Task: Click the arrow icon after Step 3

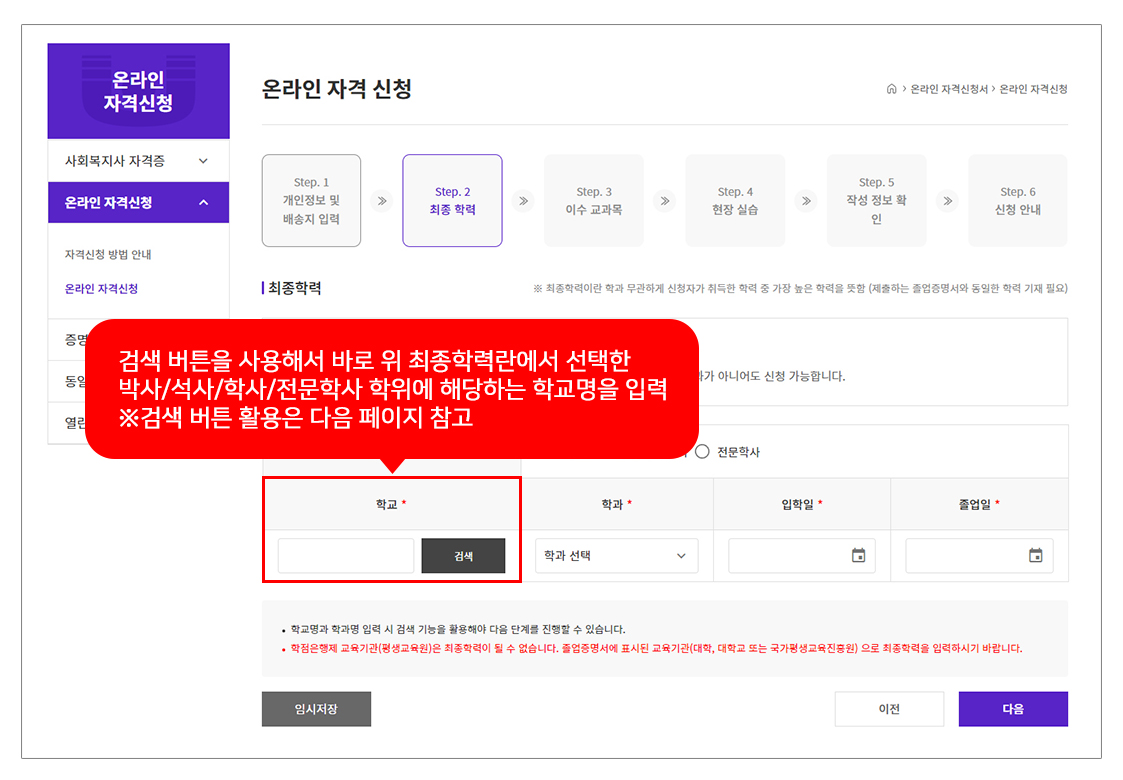Action: (664, 201)
